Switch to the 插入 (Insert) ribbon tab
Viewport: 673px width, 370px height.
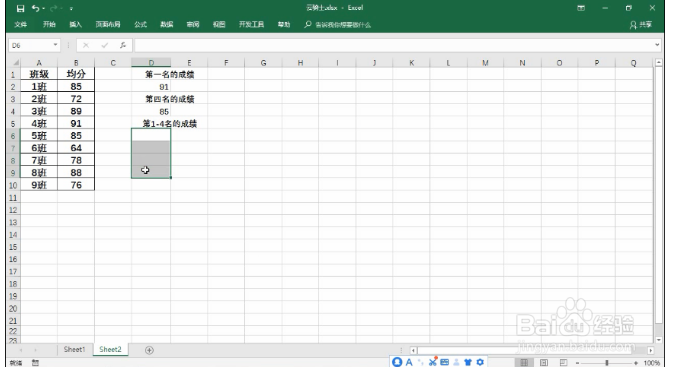(x=76, y=24)
